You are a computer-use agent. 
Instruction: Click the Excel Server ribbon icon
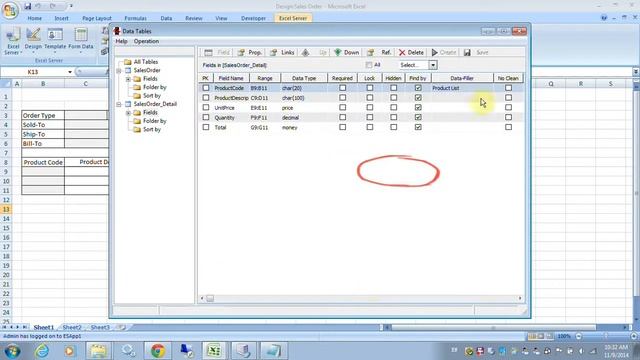pyautogui.click(x=13, y=41)
